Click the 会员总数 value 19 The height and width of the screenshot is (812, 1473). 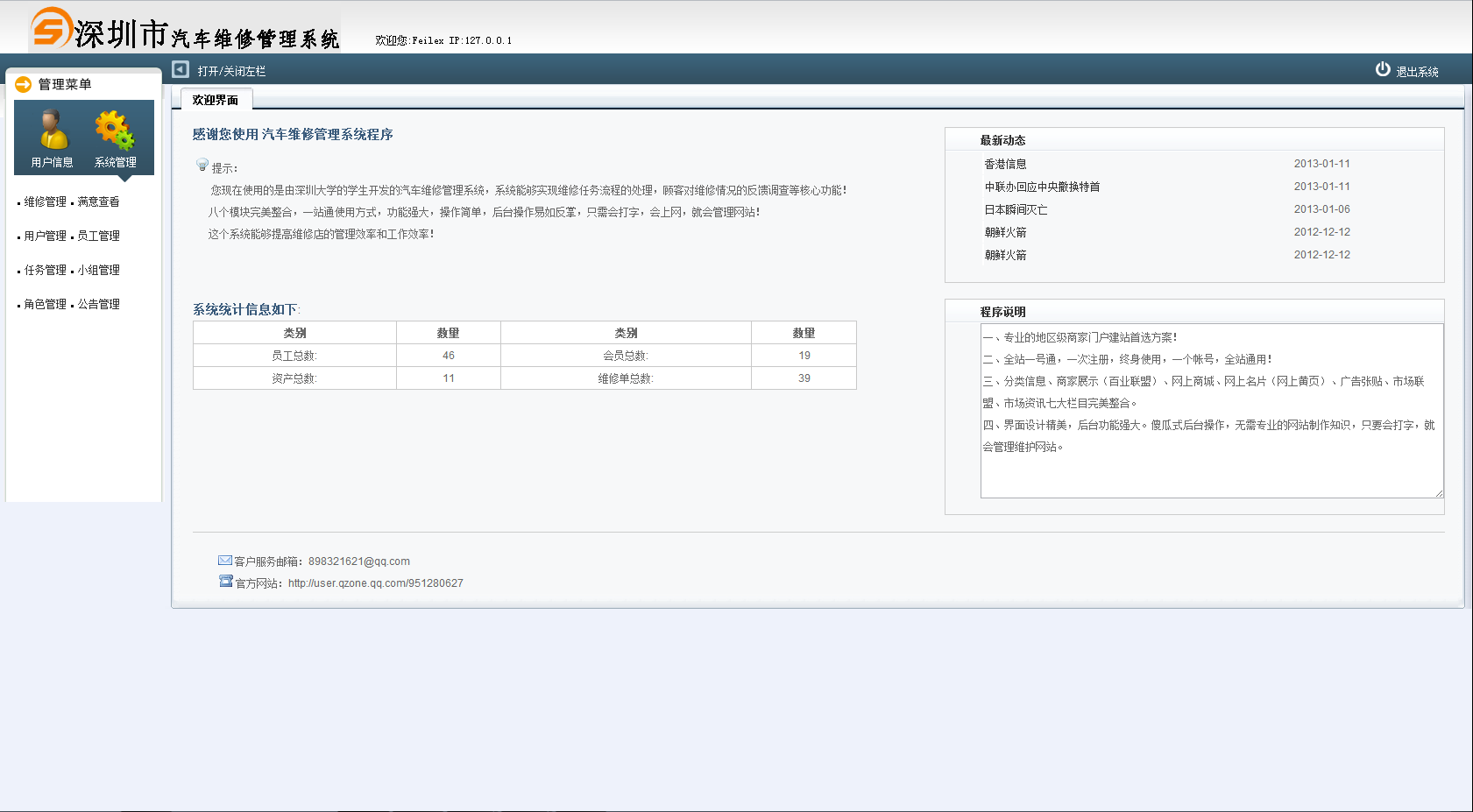804,356
